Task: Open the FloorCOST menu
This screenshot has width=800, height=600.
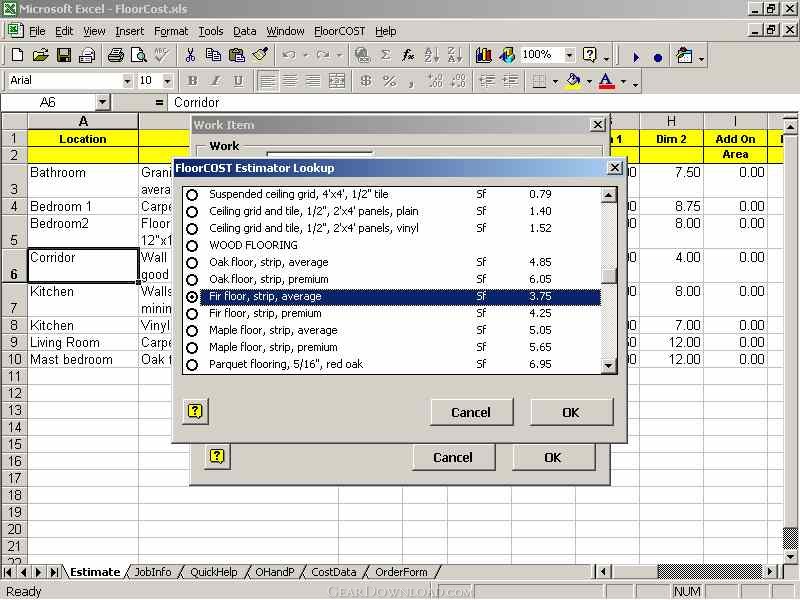Action: coord(339,31)
